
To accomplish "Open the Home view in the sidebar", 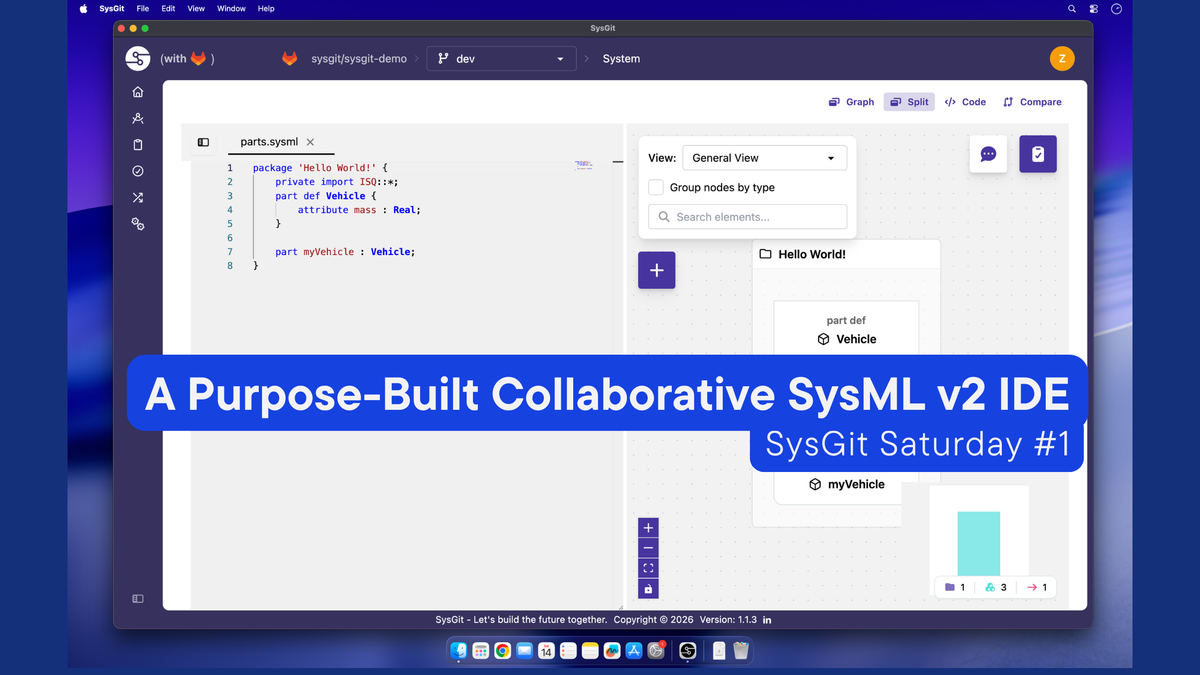I will click(137, 91).
